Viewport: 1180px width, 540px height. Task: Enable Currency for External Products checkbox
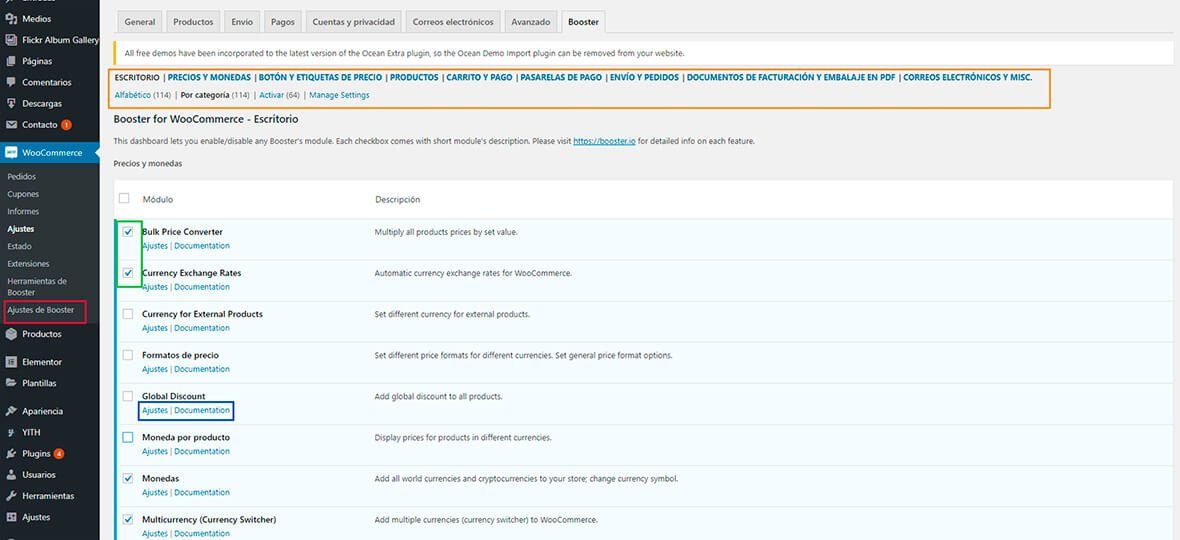(x=128, y=314)
